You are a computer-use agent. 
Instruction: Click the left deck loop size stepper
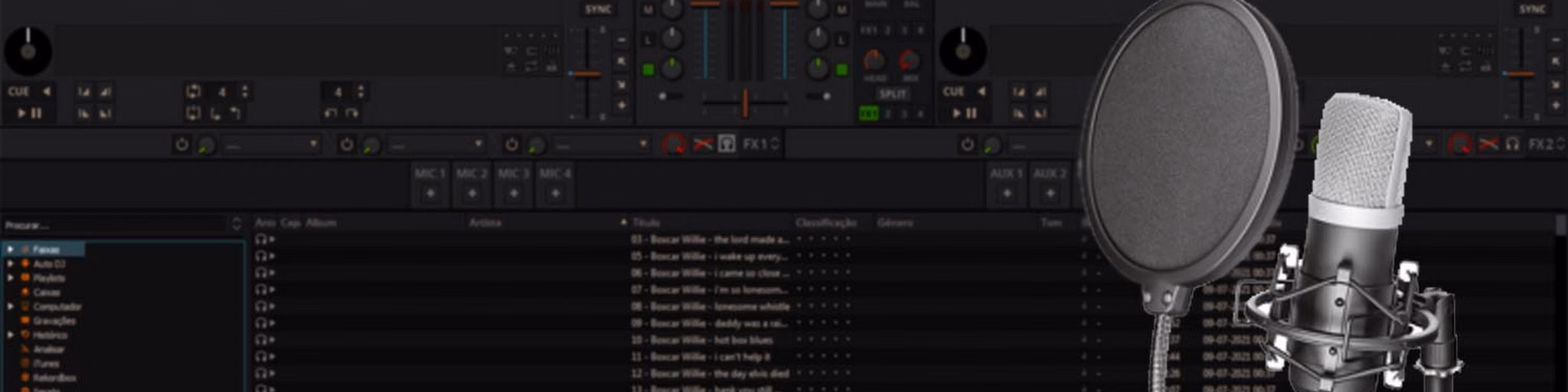pyautogui.click(x=244, y=92)
